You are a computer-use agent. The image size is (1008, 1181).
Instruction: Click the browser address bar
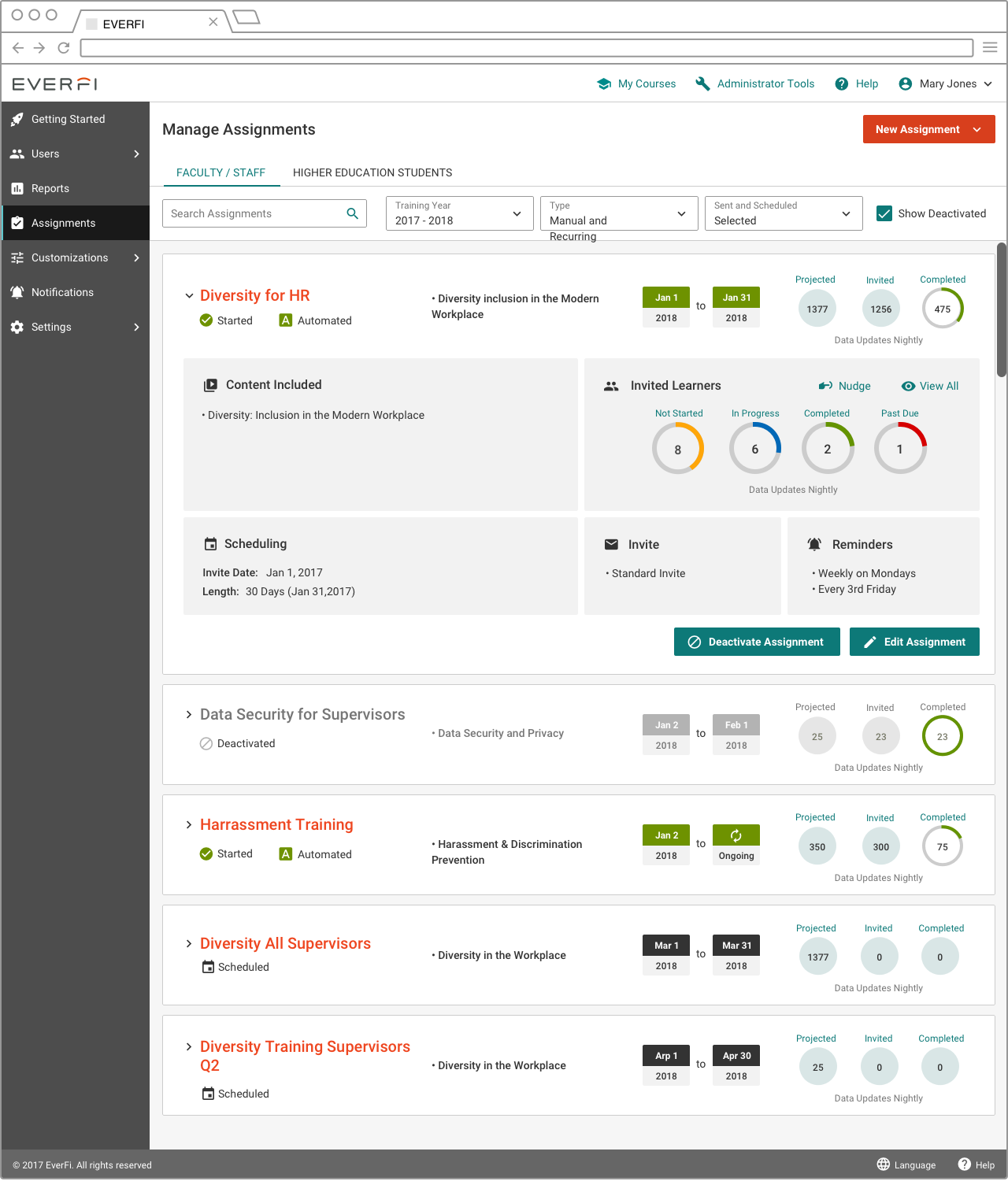click(527, 48)
